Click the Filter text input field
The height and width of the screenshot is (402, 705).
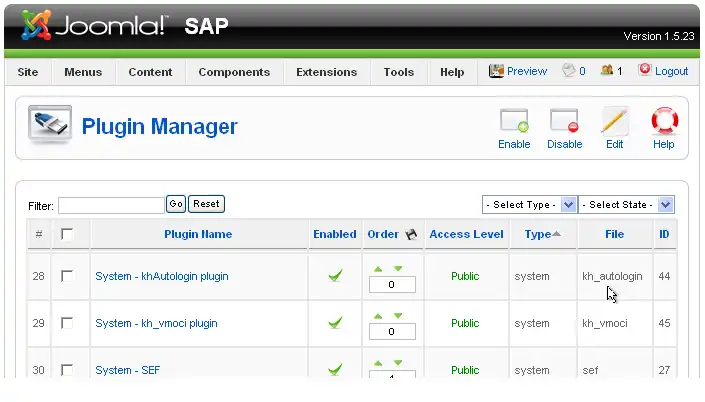(x=111, y=204)
